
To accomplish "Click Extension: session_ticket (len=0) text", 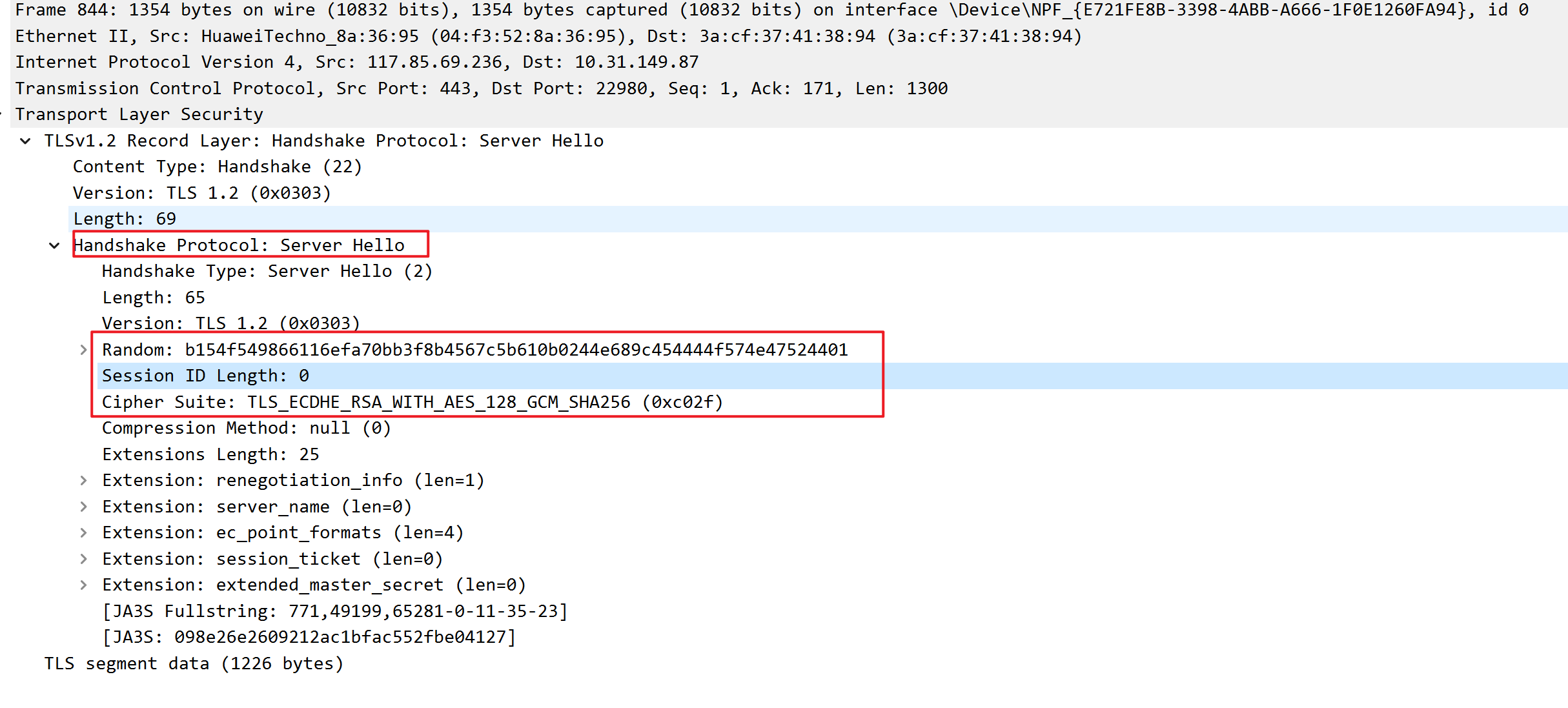I will [x=272, y=559].
